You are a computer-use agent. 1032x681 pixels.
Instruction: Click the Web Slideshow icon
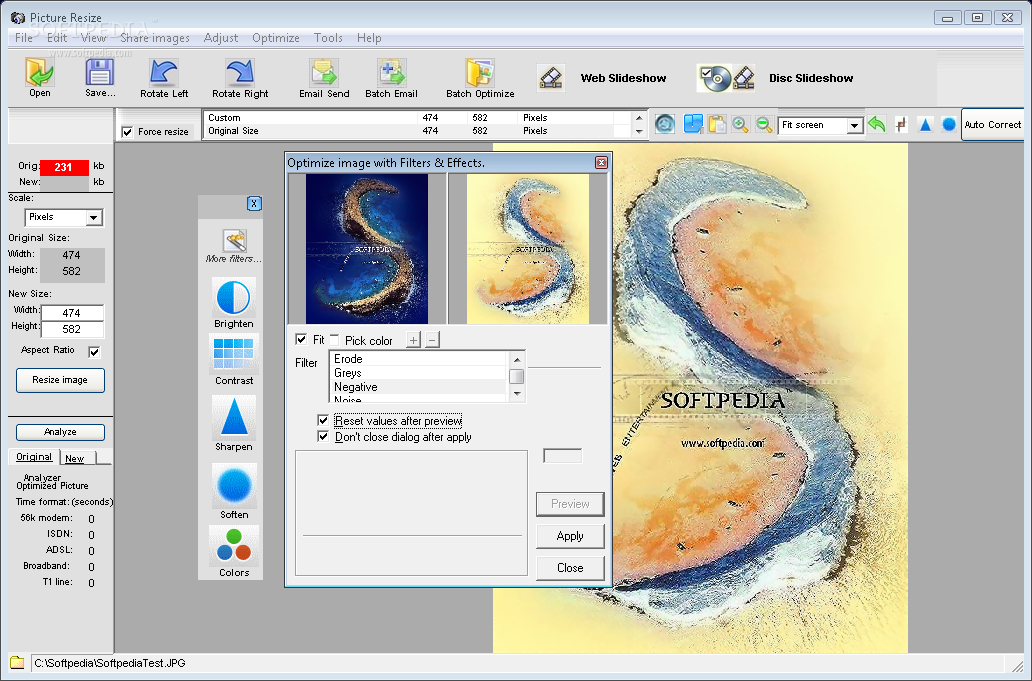pyautogui.click(x=550, y=78)
